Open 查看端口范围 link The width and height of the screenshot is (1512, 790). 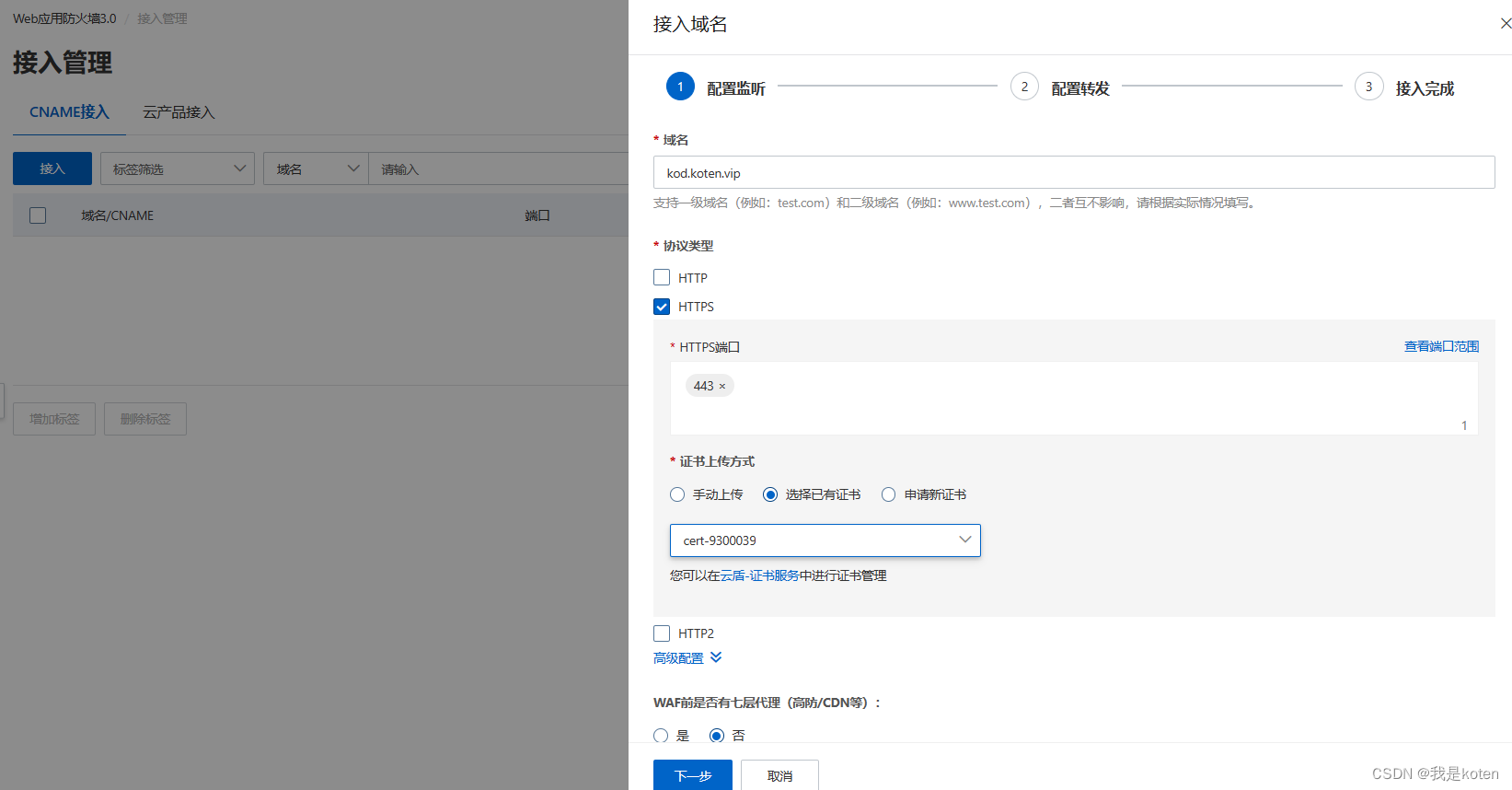(1441, 346)
